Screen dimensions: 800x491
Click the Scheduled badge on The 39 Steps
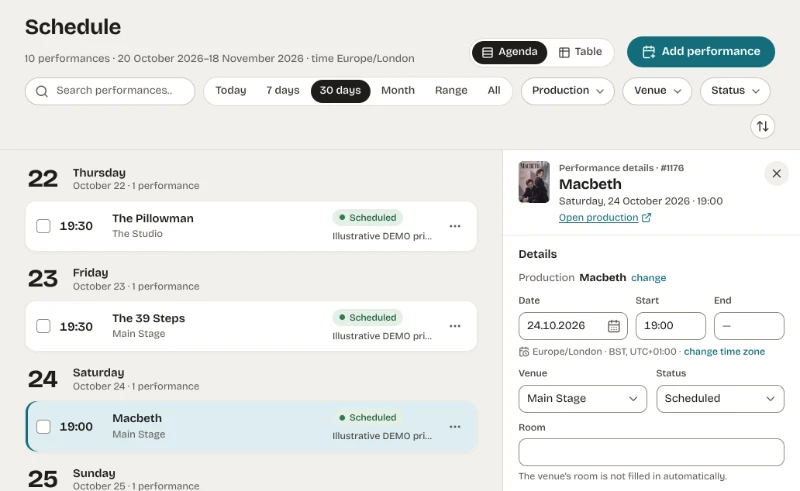[x=367, y=317]
